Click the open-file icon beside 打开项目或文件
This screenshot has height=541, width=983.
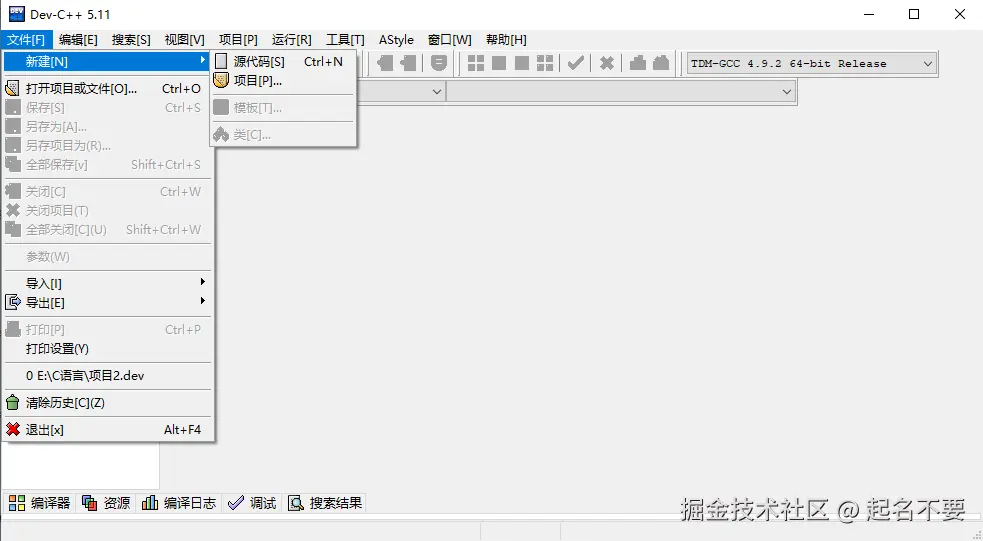pos(13,88)
